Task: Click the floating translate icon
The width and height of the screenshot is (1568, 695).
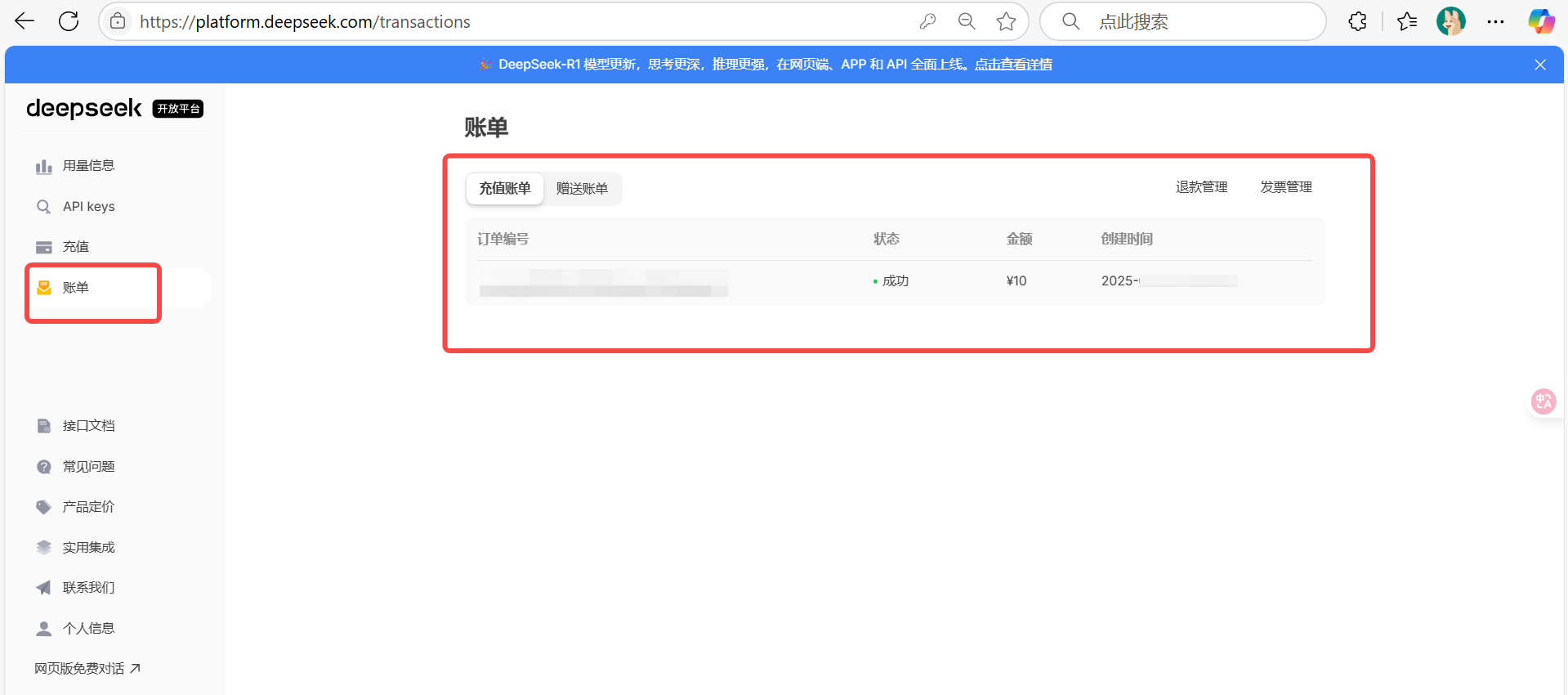Action: coord(1543,401)
